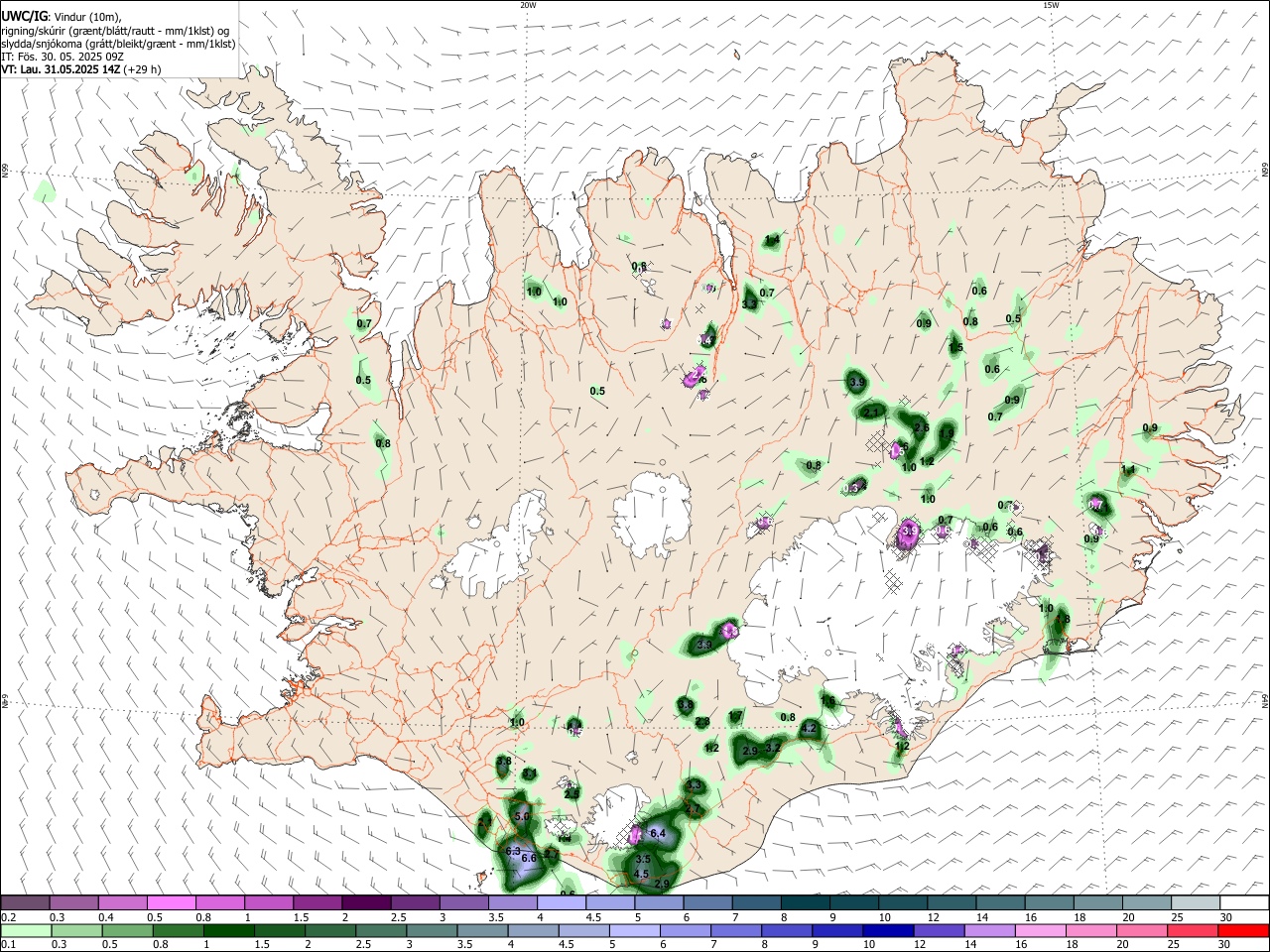The image size is (1270, 952).
Task: Click the 6.6 precipitation value on the map
Action: pyautogui.click(x=529, y=858)
